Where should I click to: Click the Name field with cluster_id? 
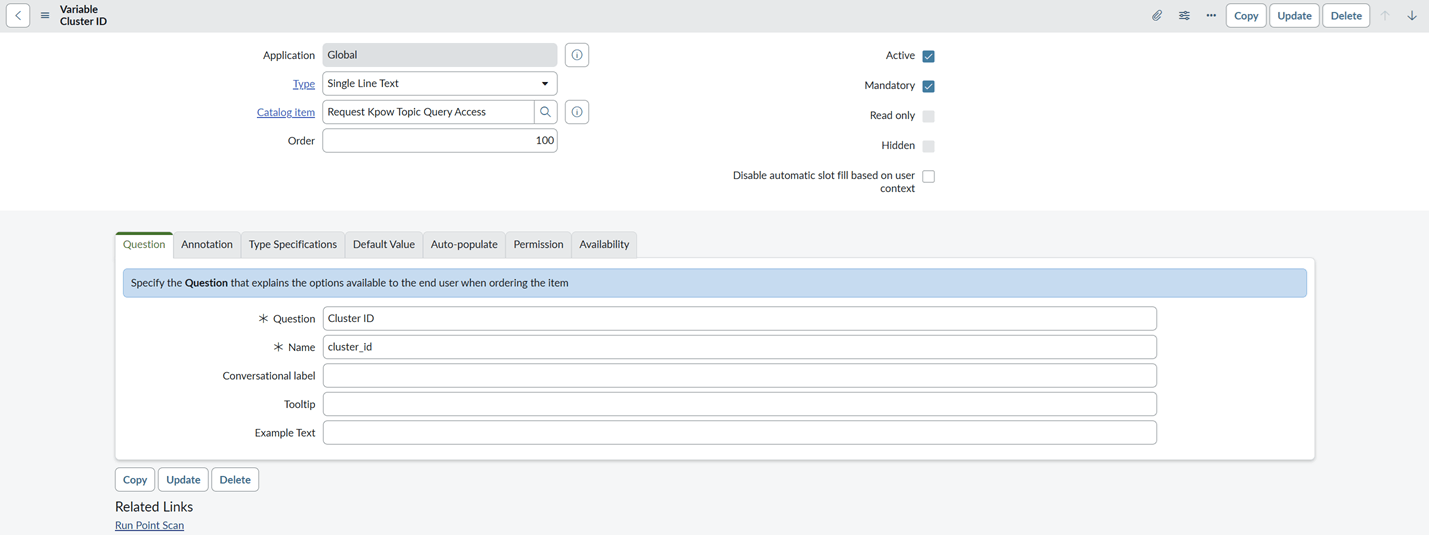tap(740, 347)
